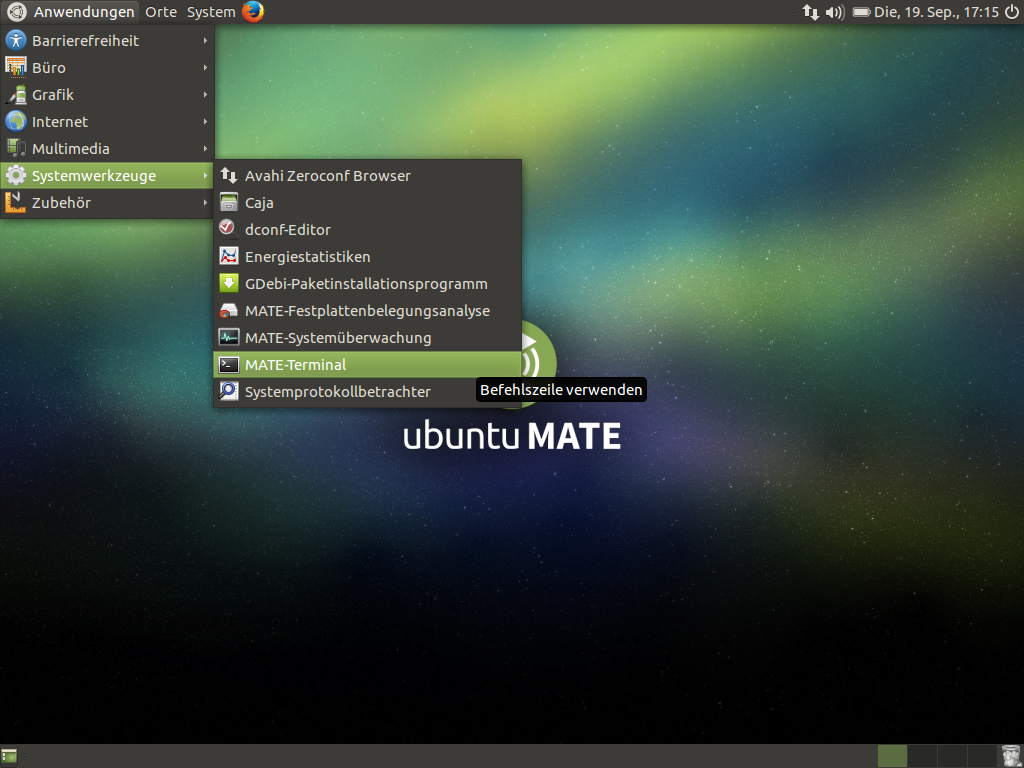Screen dimensions: 1024x768
Task: Click the dconf-Editor red checkmark icon
Action: 229,229
